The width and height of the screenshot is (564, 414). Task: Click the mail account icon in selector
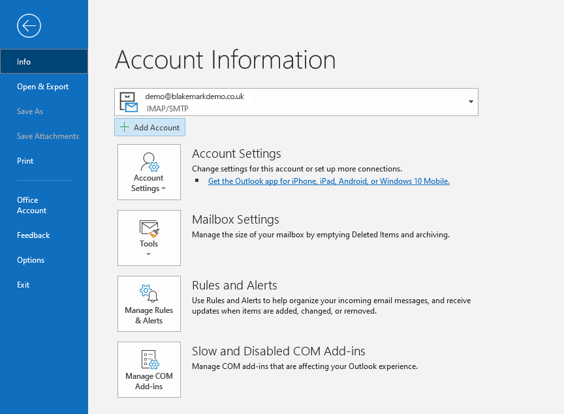[128, 102]
